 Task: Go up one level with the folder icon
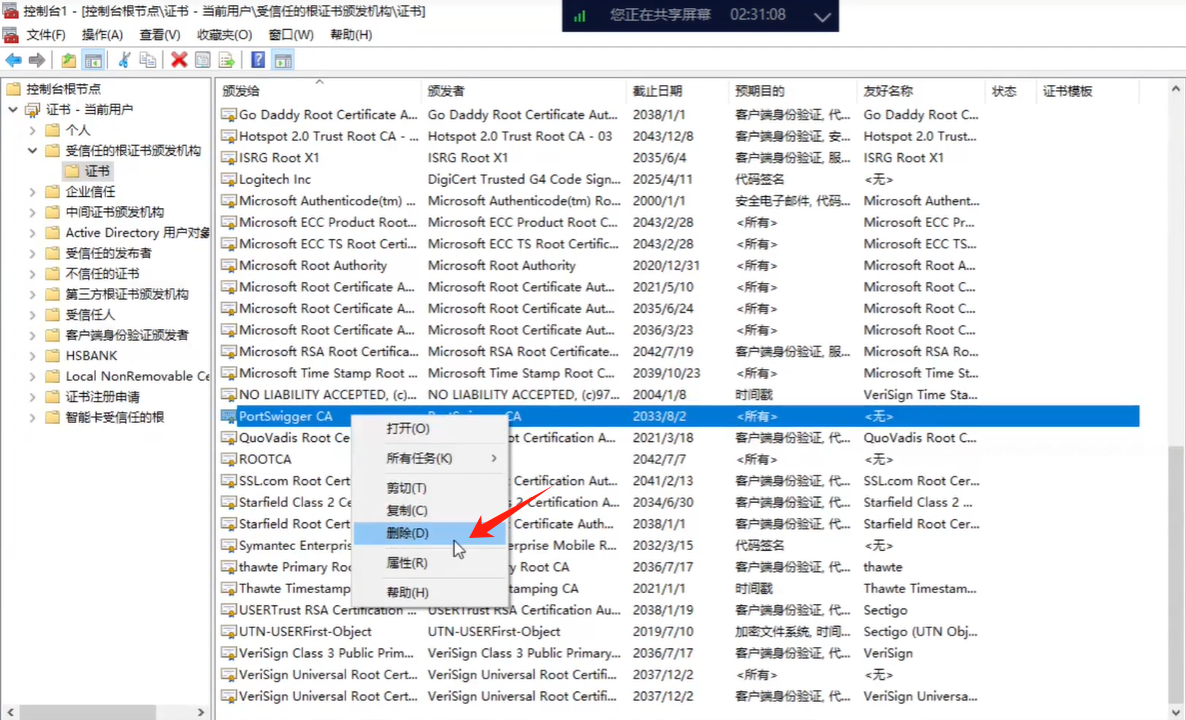click(x=69, y=60)
